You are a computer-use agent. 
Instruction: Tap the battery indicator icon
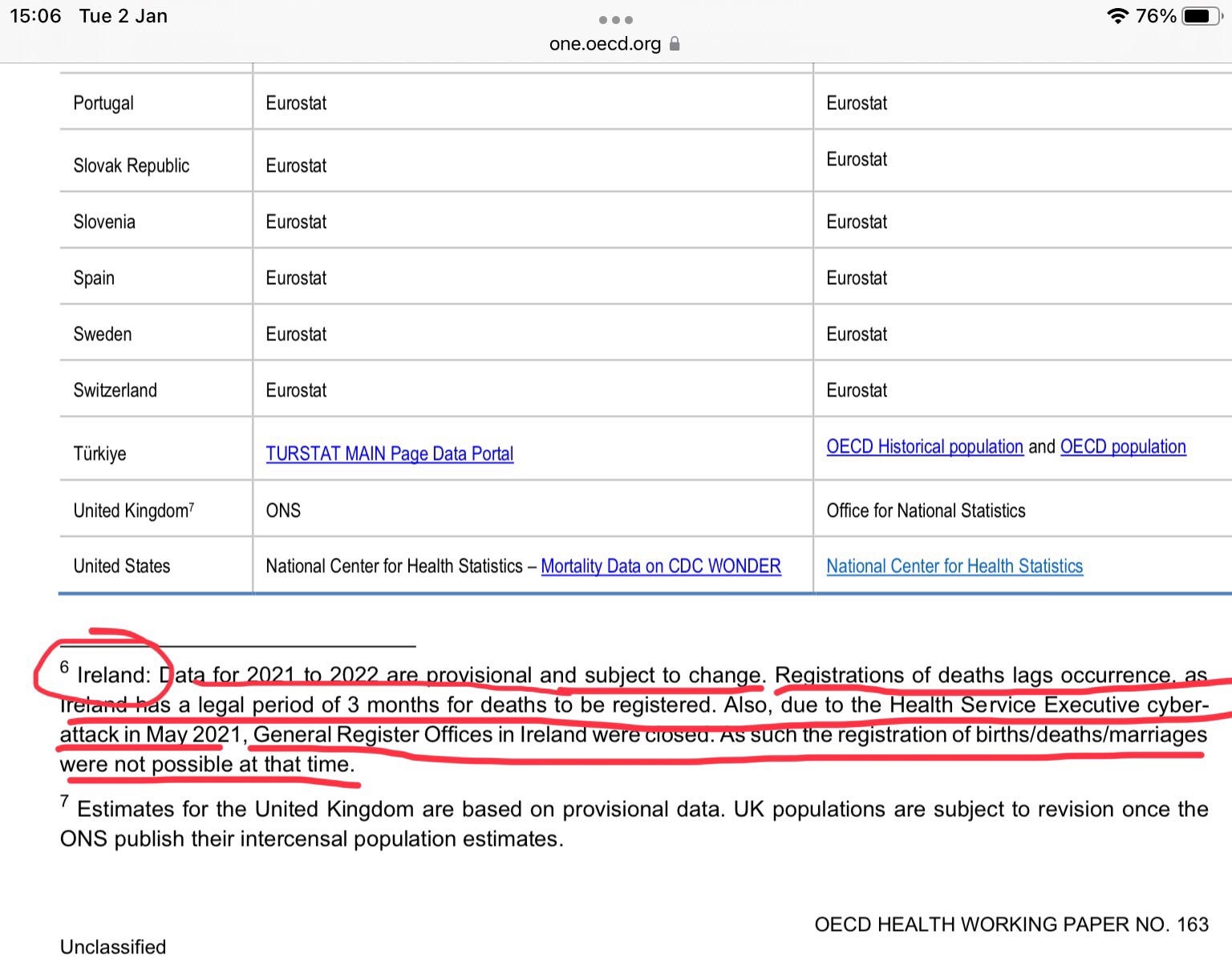pos(1202,16)
